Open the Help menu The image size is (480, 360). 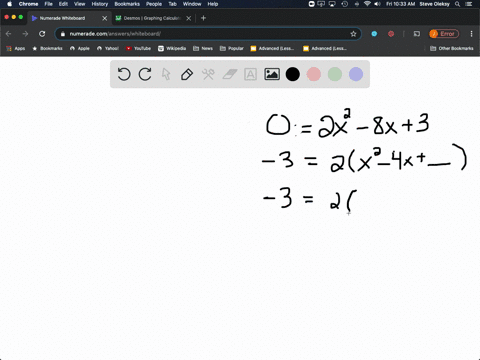pyautogui.click(x=213, y=4)
